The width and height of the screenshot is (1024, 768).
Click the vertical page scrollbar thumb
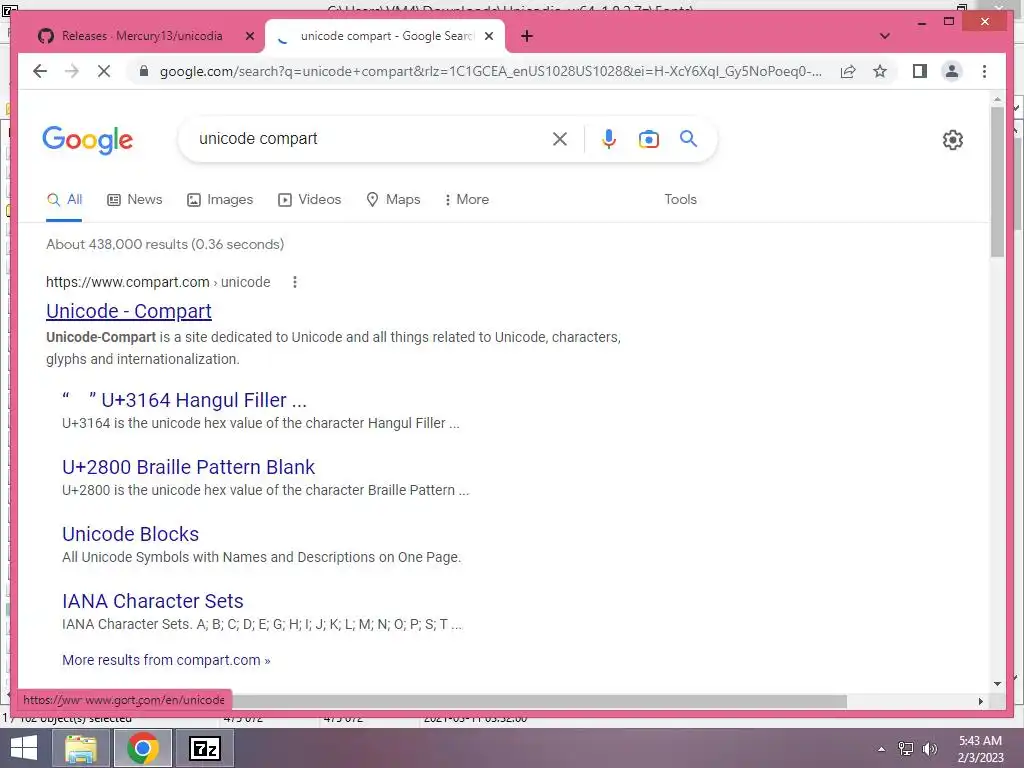(997, 182)
